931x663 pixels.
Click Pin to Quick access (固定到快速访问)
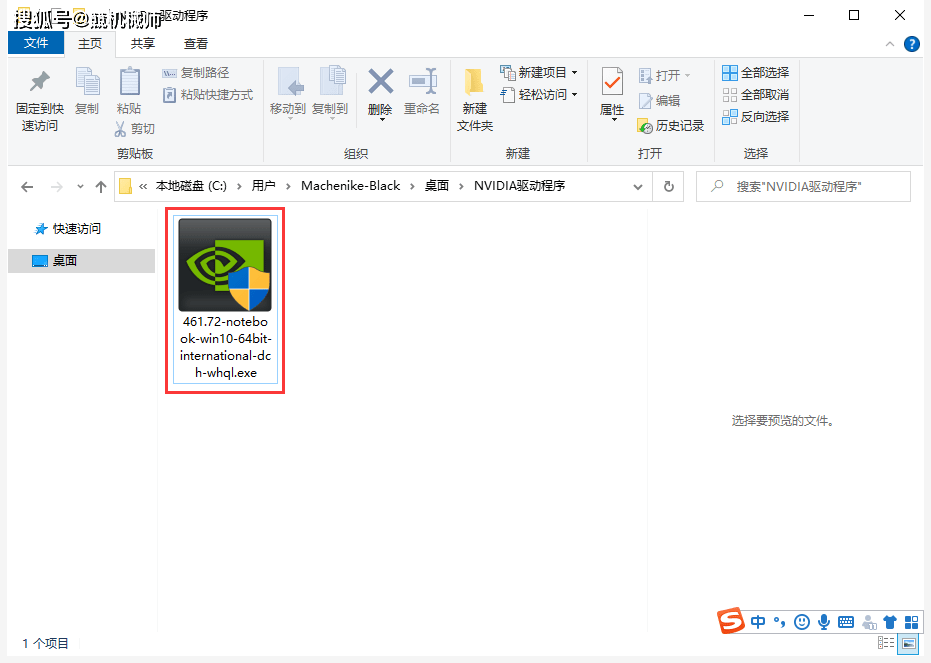40,100
